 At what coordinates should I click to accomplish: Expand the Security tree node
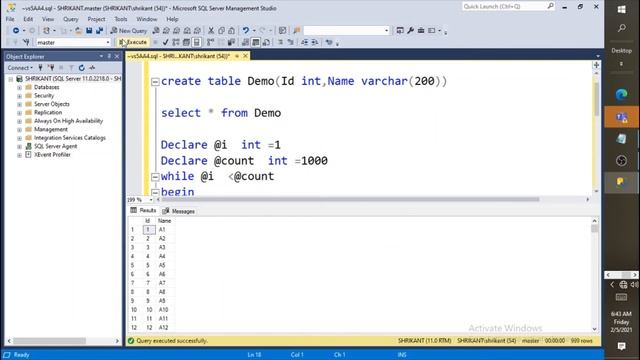point(20,96)
